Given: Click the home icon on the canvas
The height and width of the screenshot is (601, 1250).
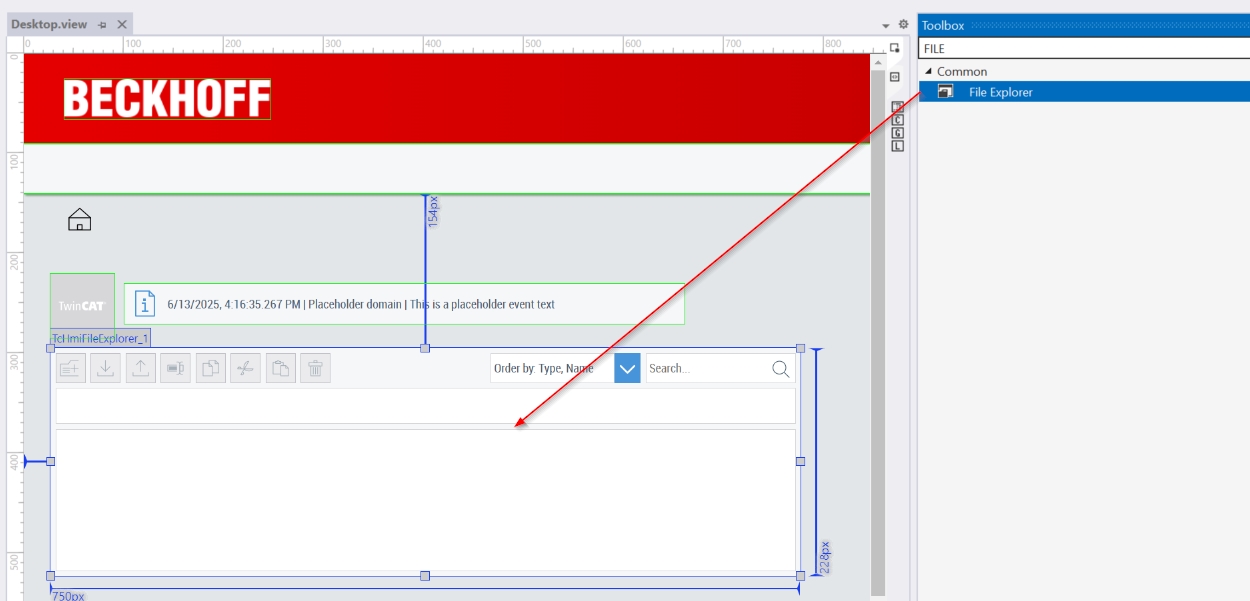Looking at the screenshot, I should 80,220.
